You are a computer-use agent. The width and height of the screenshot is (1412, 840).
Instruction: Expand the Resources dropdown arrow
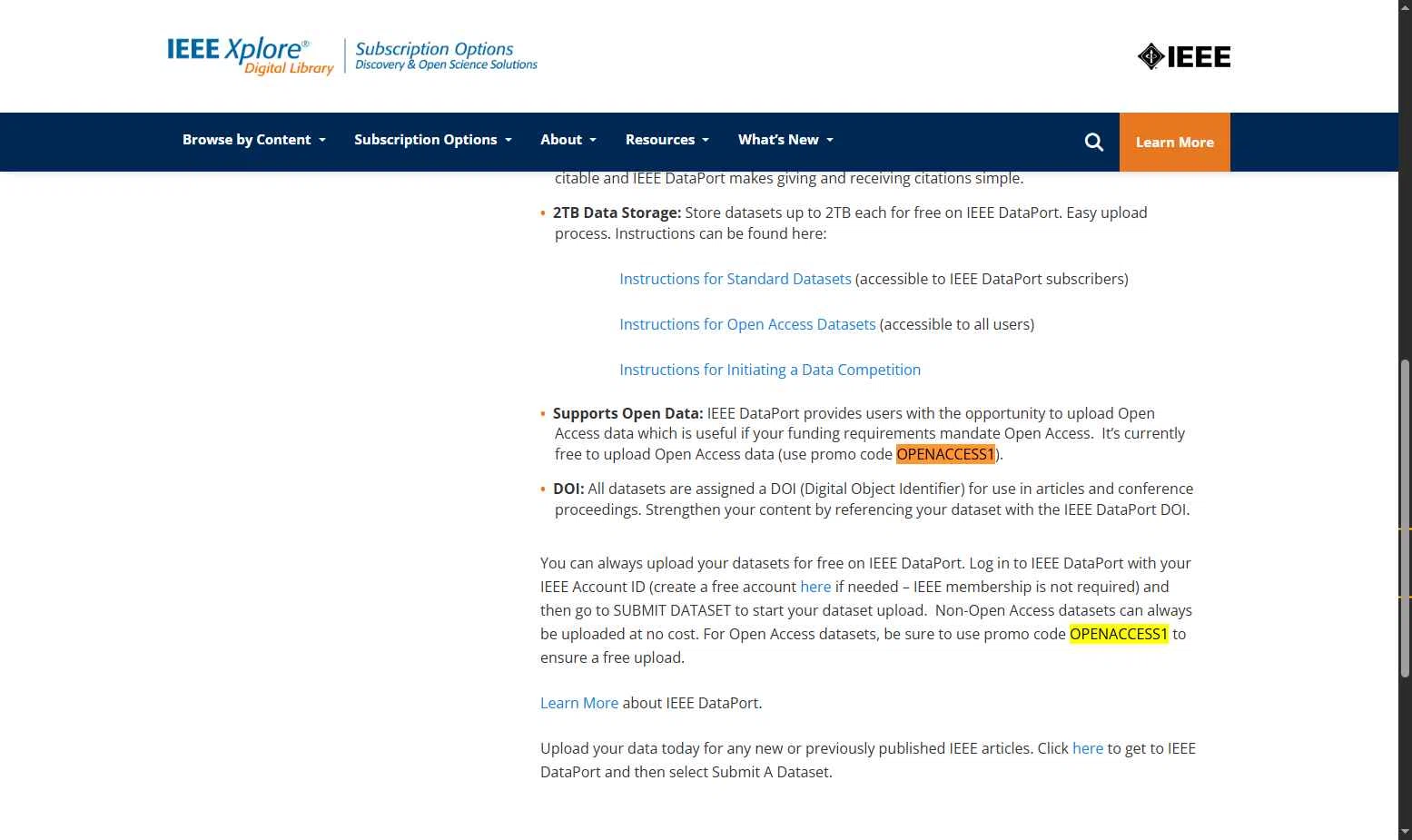(705, 140)
